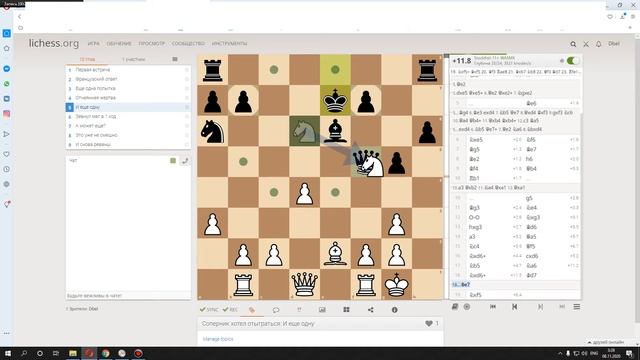Open the ИНСТРУМЕНТЫ menu

pos(229,44)
